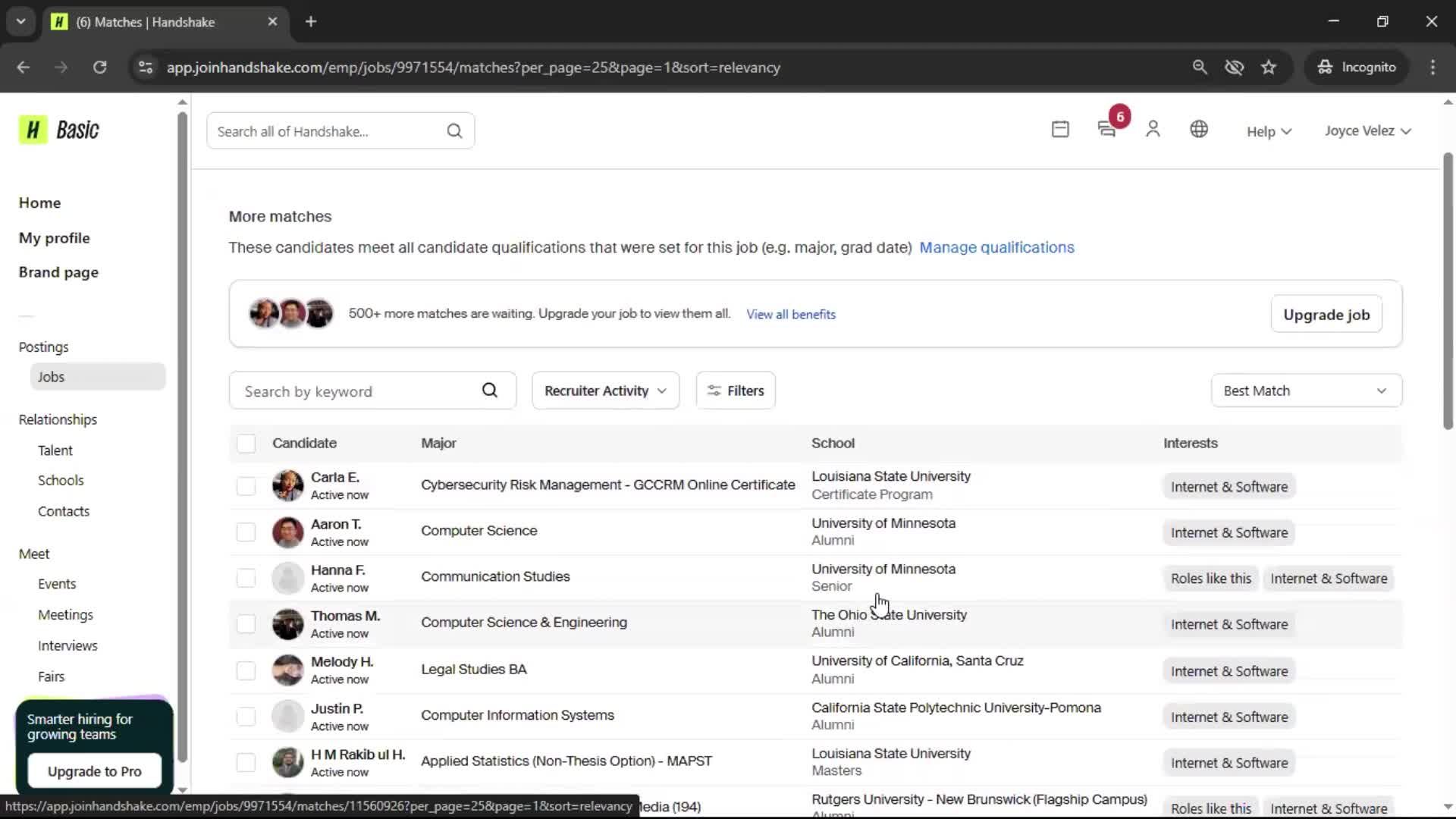
Task: Click the globe language icon
Action: click(x=1199, y=130)
